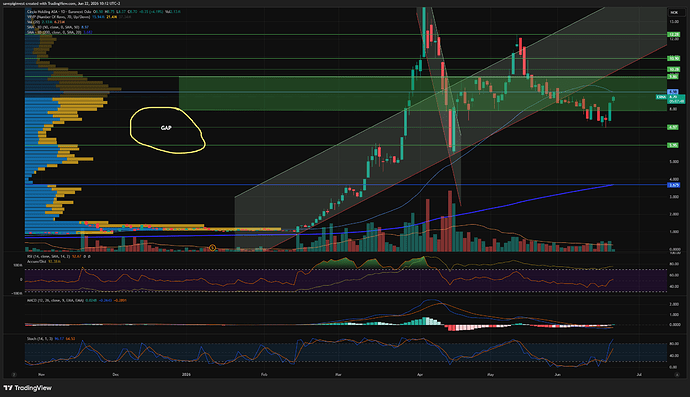
Task: Click the TradingView logo at the bottom
Action: click(28, 388)
